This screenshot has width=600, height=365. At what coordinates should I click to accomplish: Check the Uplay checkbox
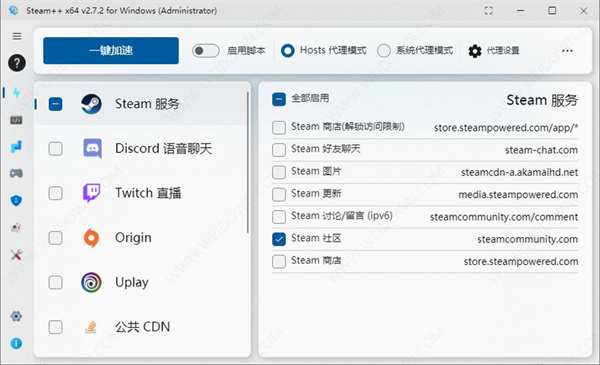55,283
